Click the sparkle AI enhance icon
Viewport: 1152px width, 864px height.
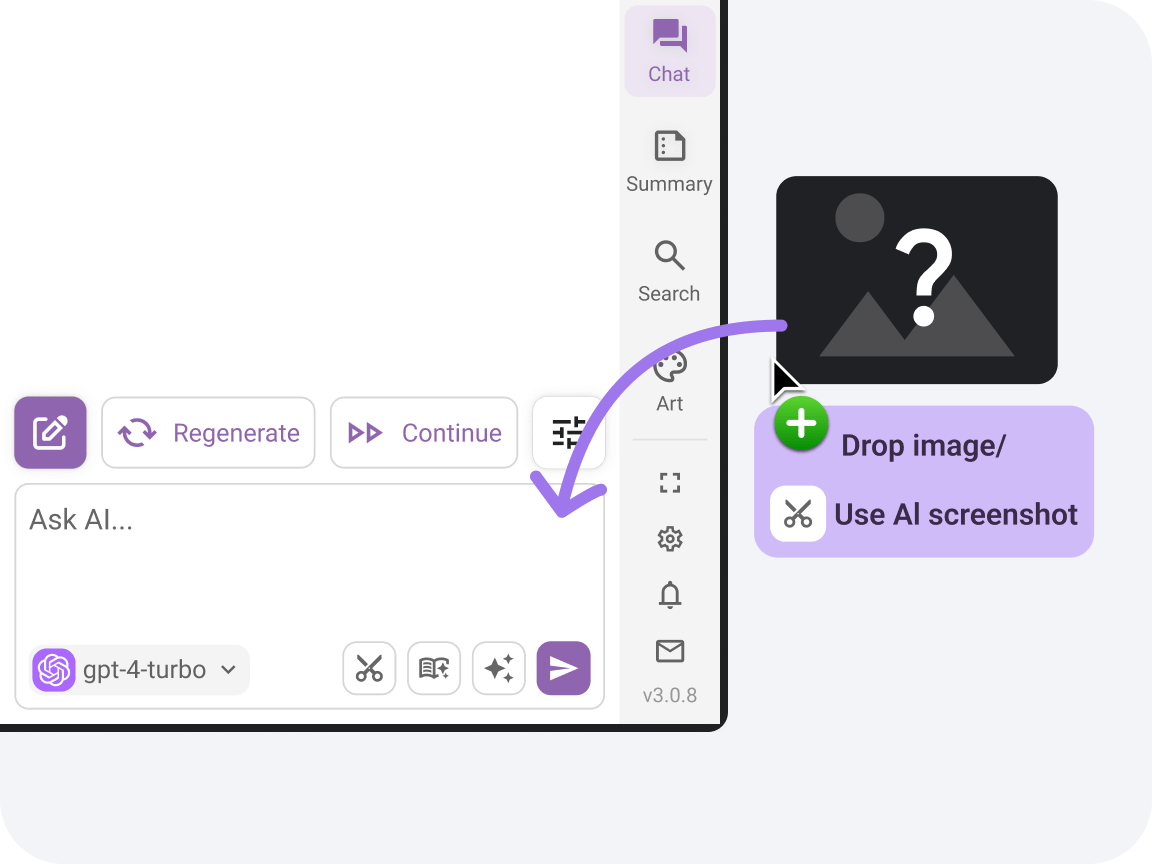tap(499, 669)
